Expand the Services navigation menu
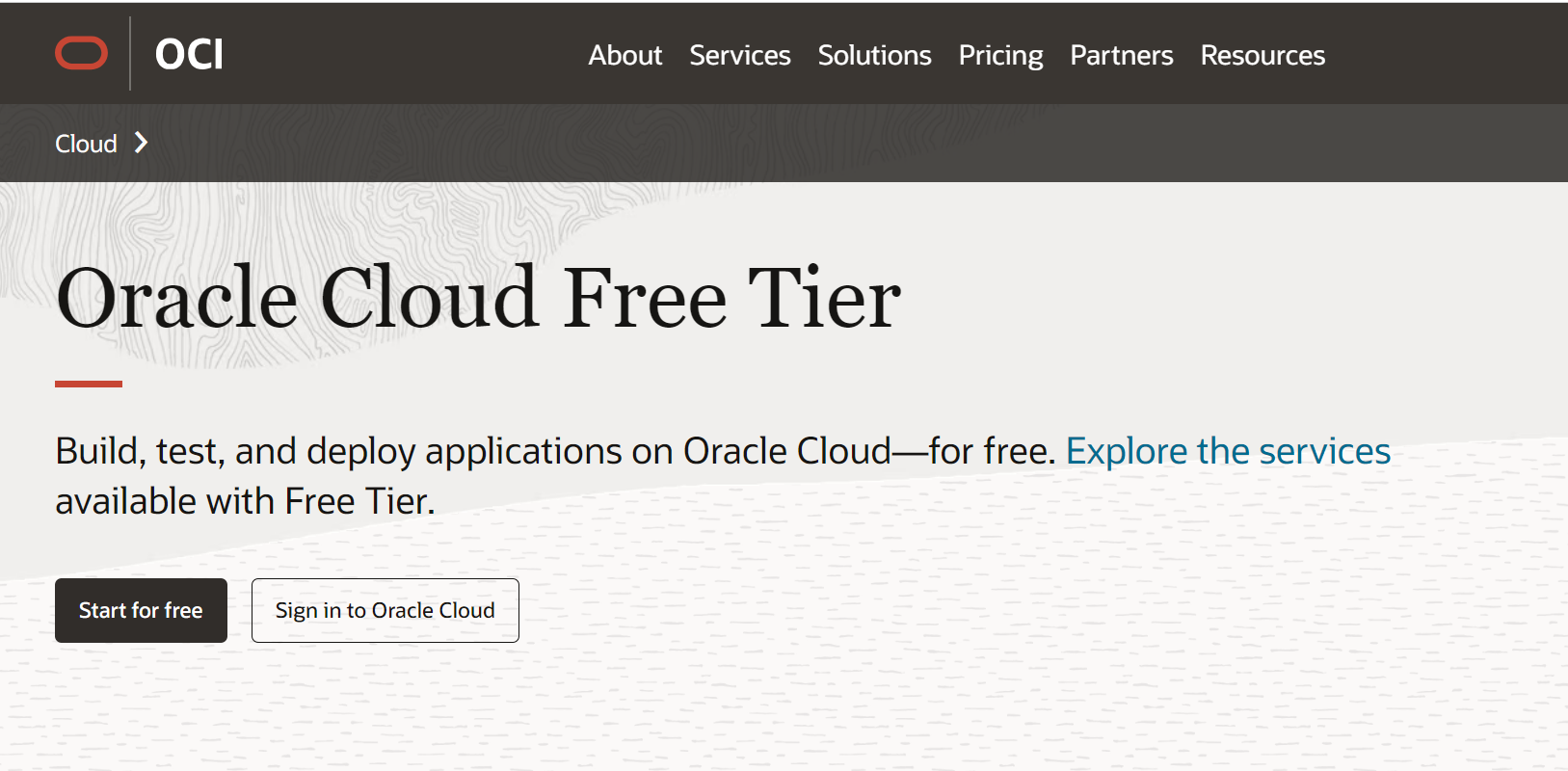Image resolution: width=1568 pixels, height=771 pixels. tap(739, 56)
